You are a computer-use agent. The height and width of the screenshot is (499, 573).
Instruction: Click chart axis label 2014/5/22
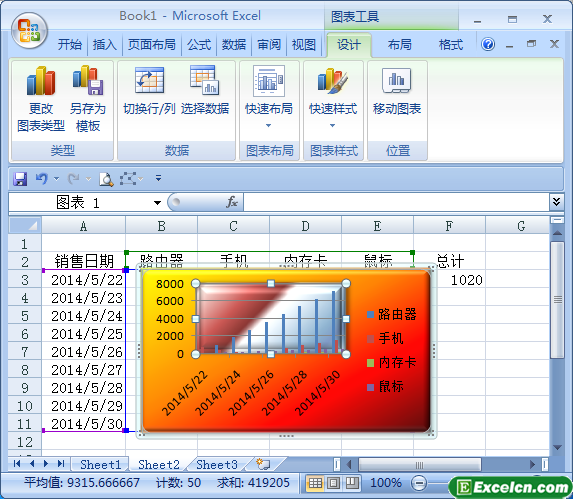(185, 393)
